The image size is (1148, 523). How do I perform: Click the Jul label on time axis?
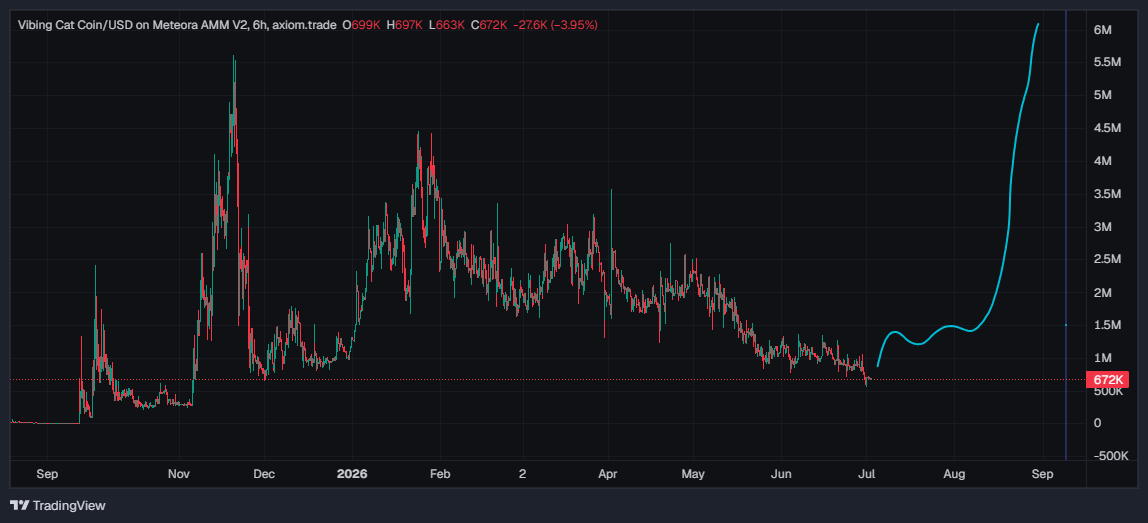(866, 474)
